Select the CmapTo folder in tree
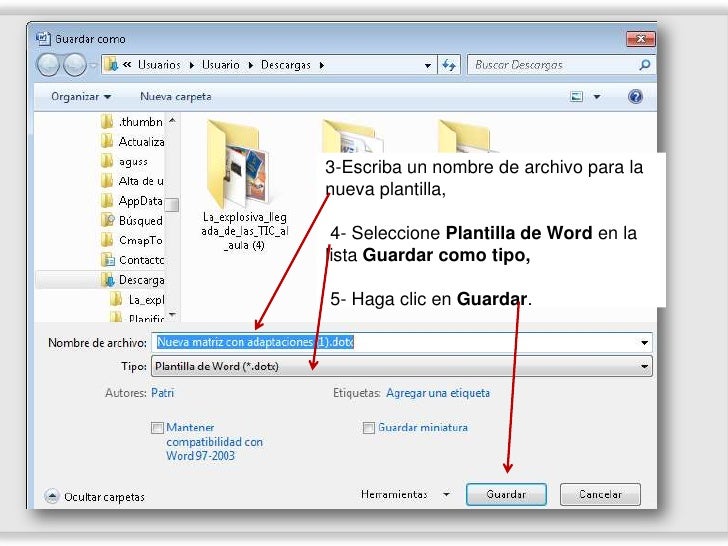 click(x=132, y=240)
